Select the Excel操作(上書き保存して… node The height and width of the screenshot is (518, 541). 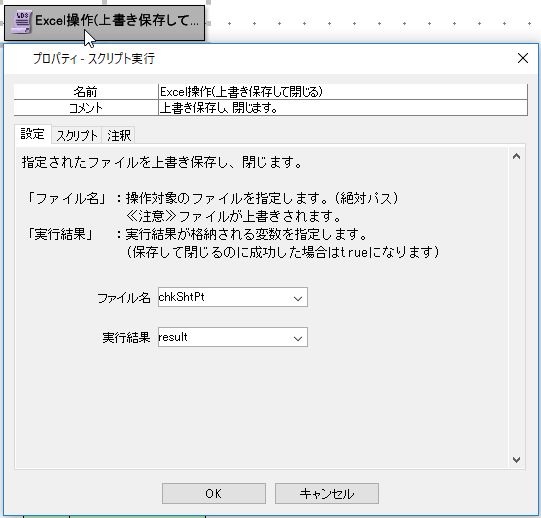pos(105,23)
